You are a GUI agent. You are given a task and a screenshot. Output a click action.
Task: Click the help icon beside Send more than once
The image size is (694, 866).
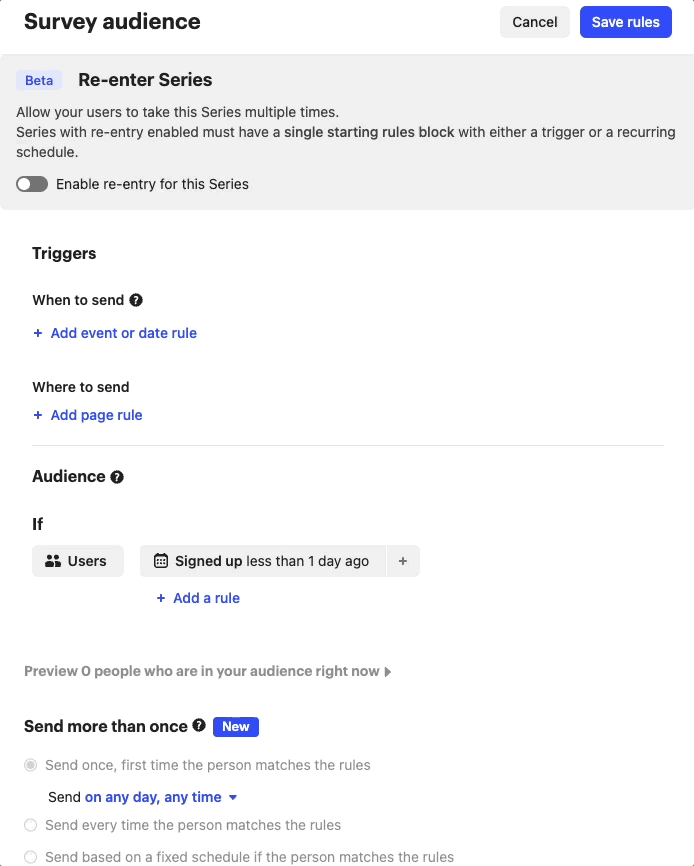click(x=199, y=726)
